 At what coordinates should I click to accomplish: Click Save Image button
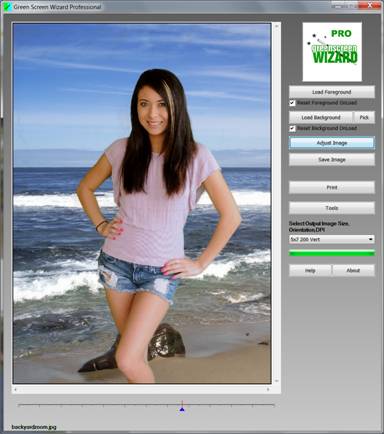pyautogui.click(x=332, y=160)
